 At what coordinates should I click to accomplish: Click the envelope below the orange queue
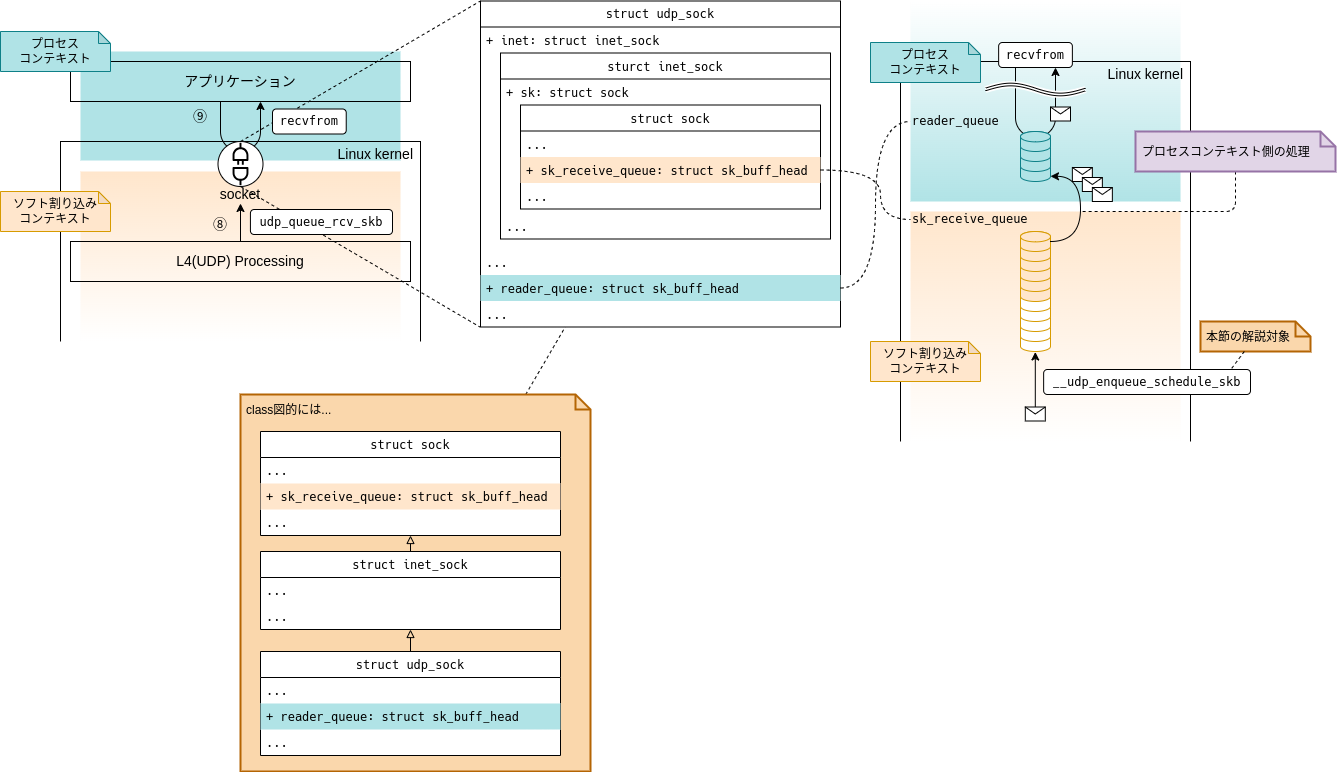coord(1035,414)
